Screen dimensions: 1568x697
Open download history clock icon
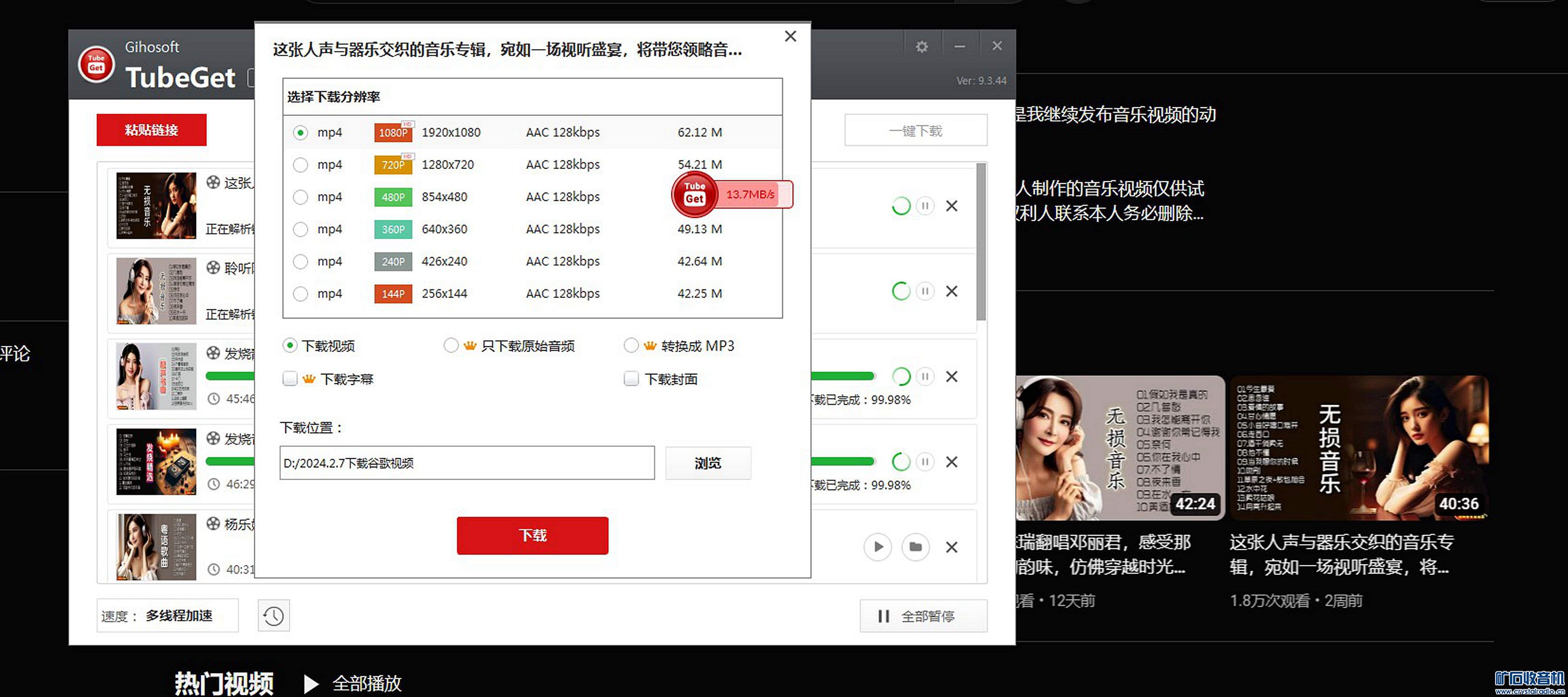[273, 616]
